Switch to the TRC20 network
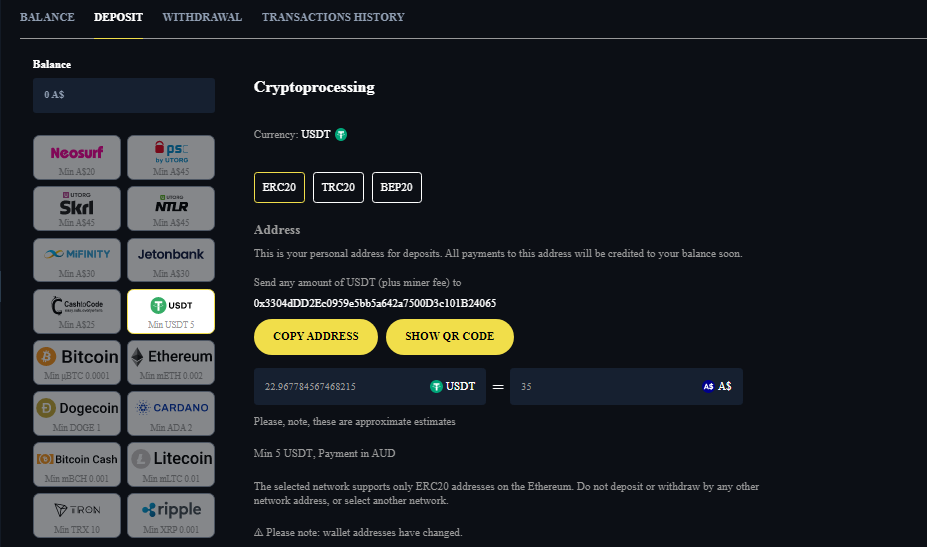The width and height of the screenshot is (927, 547). pyautogui.click(x=338, y=187)
